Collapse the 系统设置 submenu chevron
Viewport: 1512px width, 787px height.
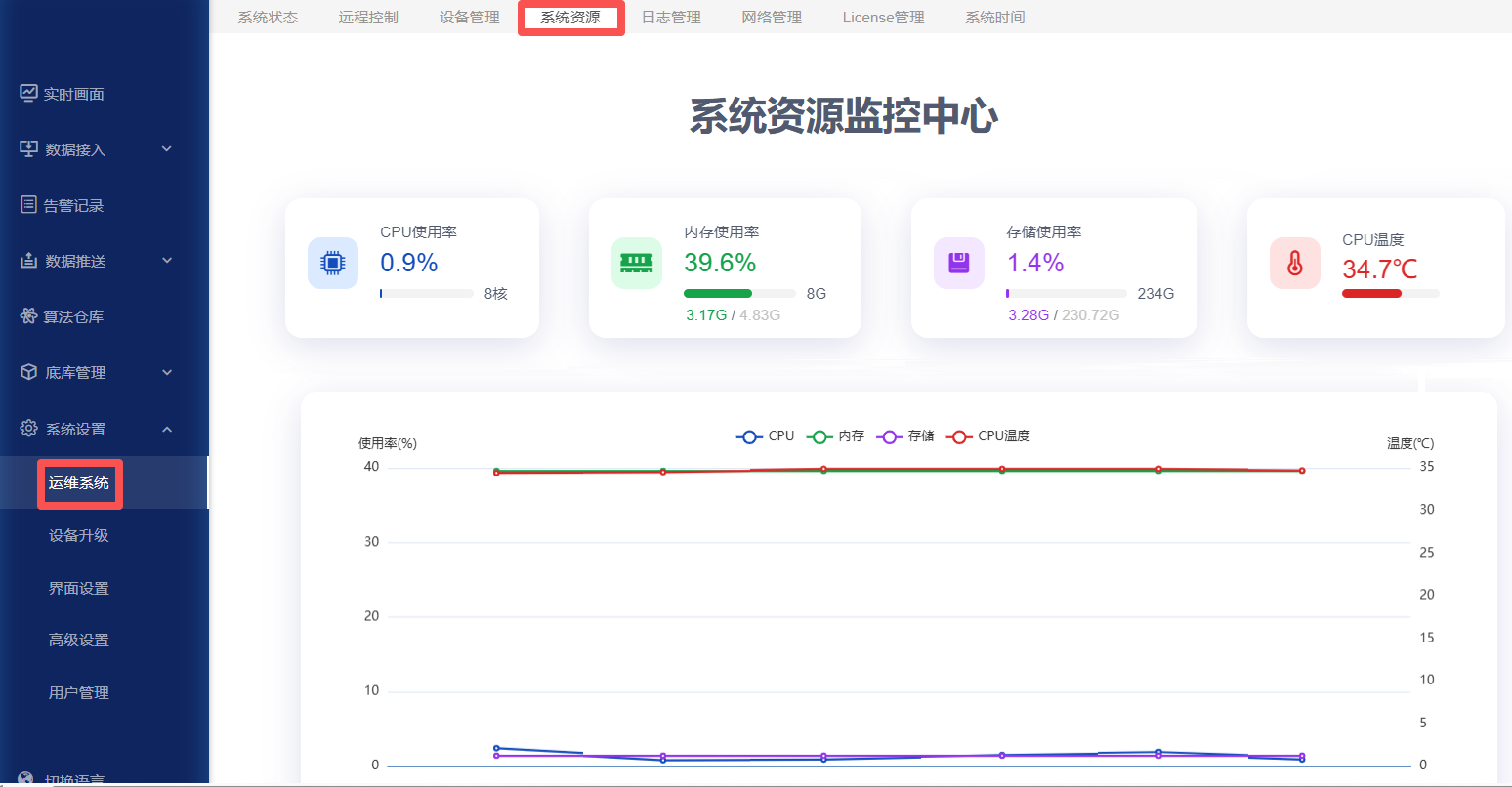[167, 429]
